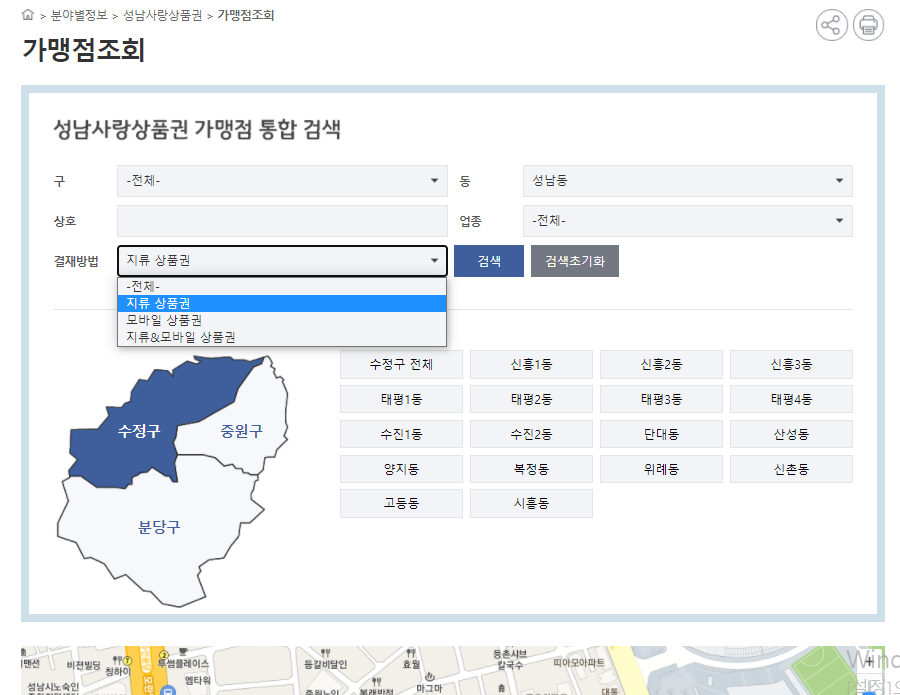This screenshot has height=695, width=900.
Task: Choose 복정동 district button
Action: click(x=532, y=469)
